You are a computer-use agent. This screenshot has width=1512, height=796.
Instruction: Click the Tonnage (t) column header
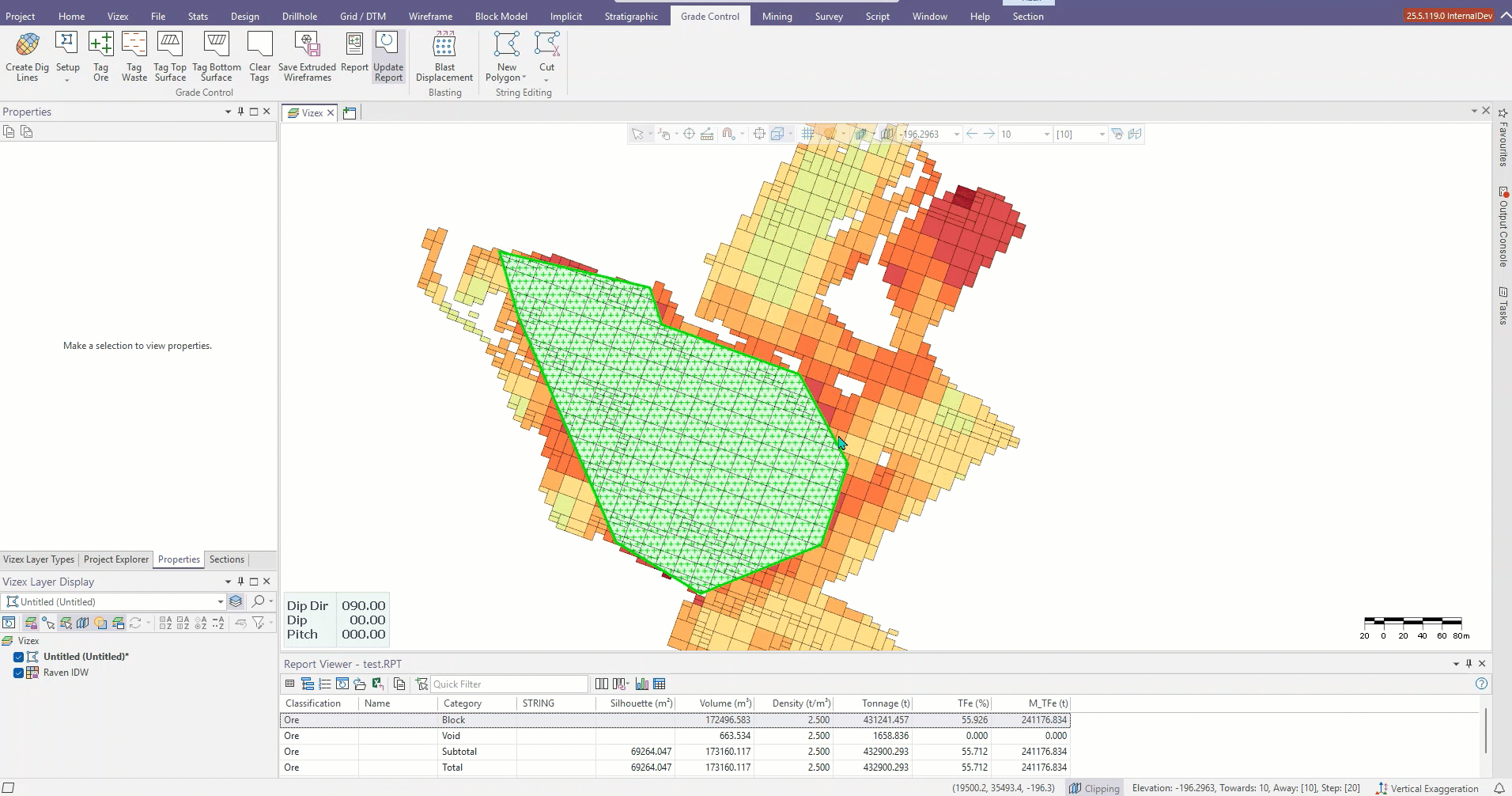[873, 703]
